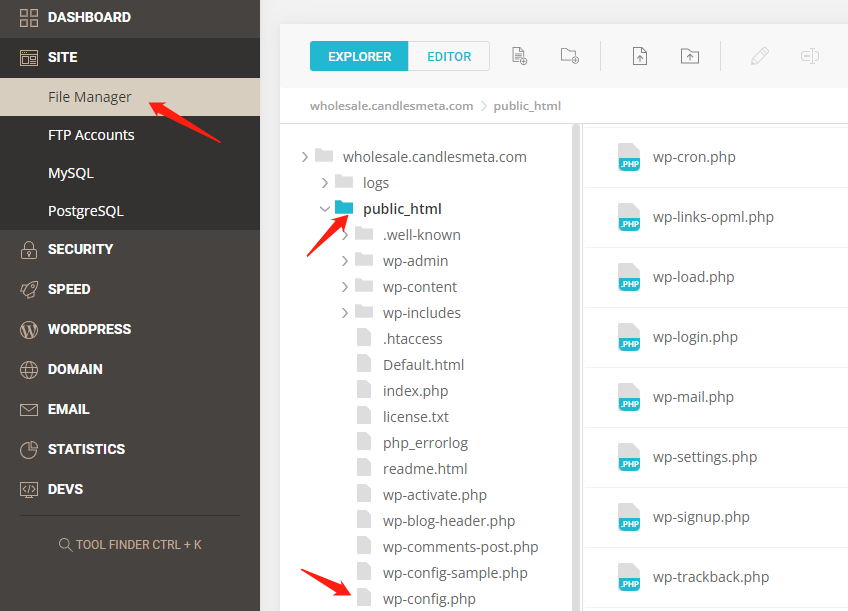Image resolution: width=848 pixels, height=611 pixels.
Task: Click the wp-cron.php PHP file icon
Action: [629, 157]
